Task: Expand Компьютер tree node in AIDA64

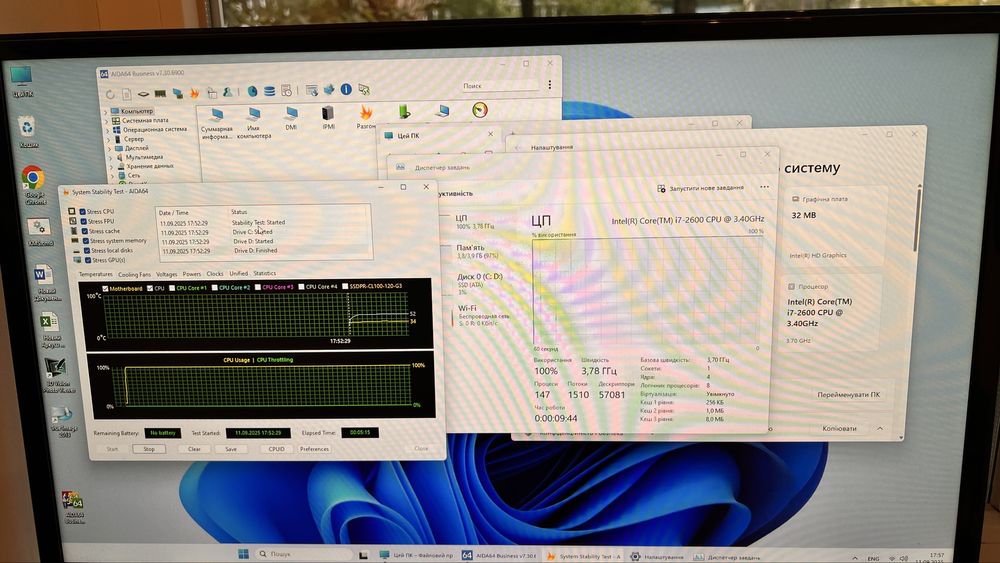Action: click(105, 112)
